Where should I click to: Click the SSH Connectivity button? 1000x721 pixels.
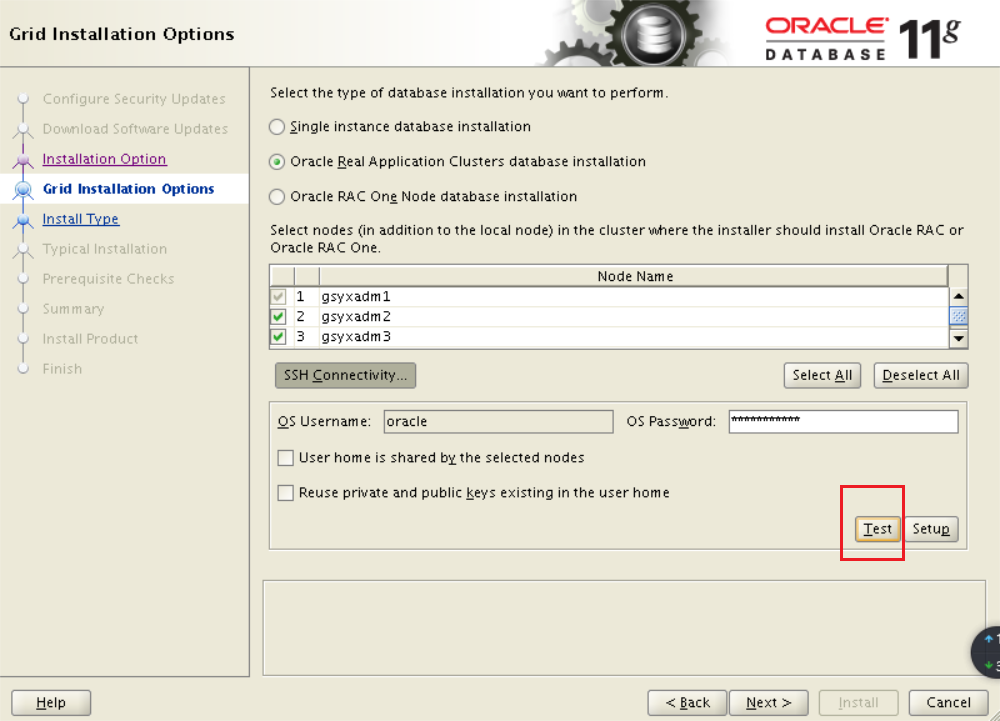[x=345, y=375]
